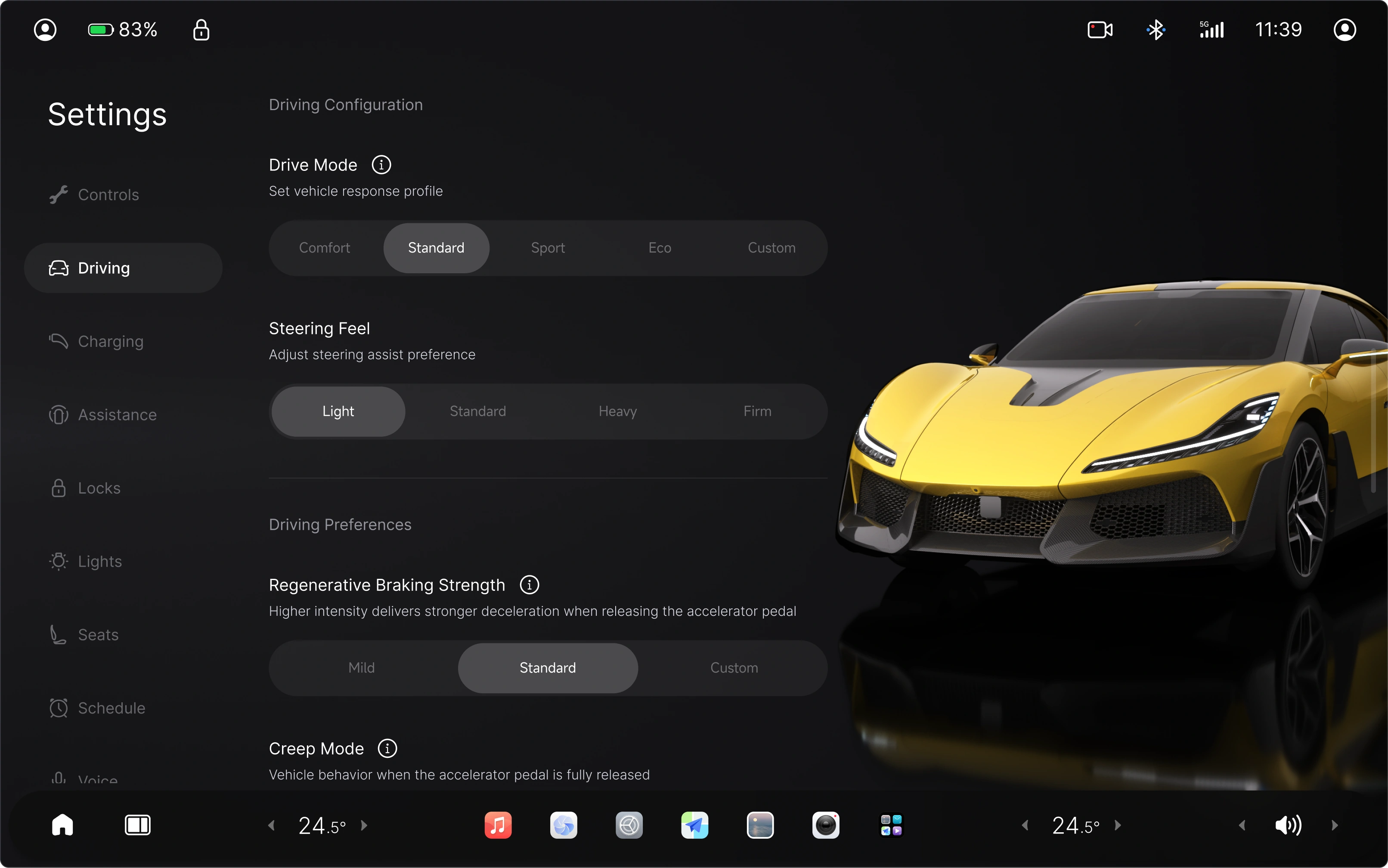Lower the volume with left arrow
The width and height of the screenshot is (1388, 868).
click(1242, 825)
